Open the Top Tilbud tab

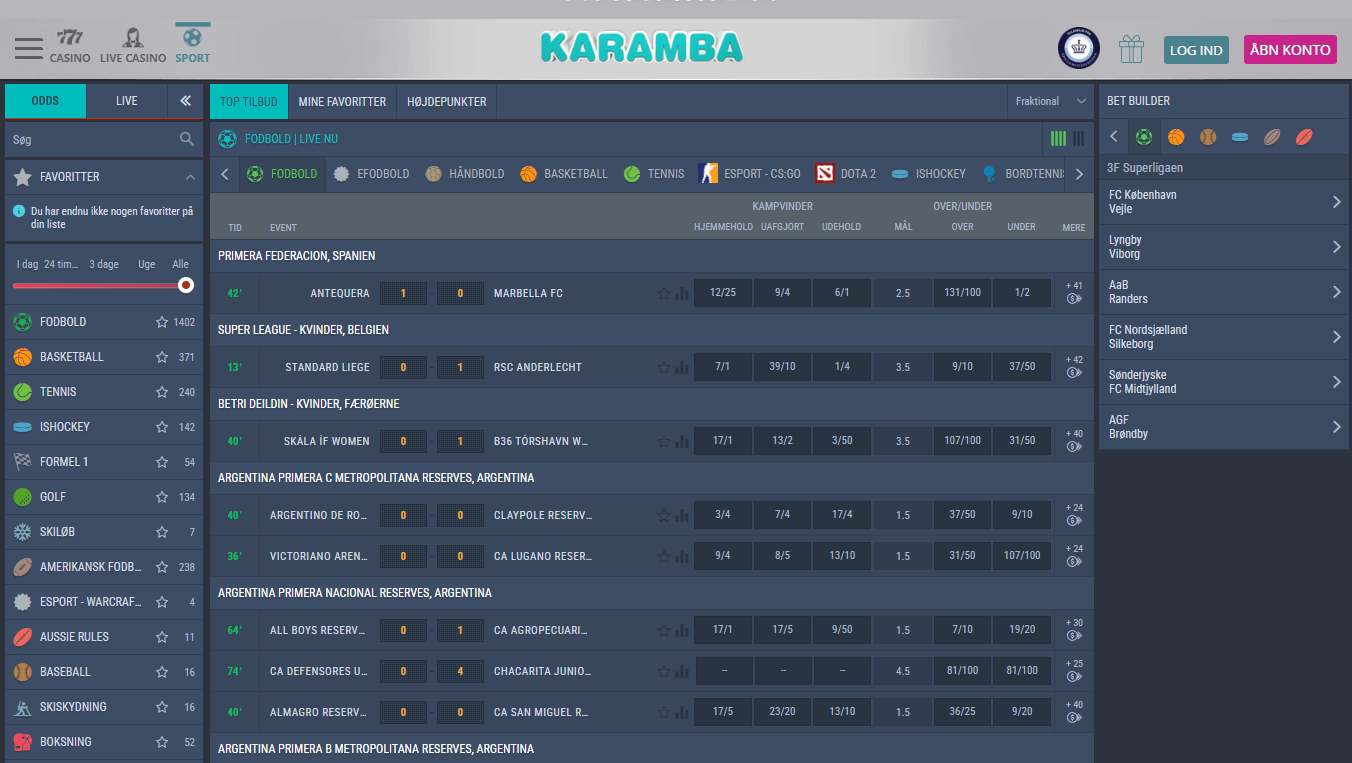tap(249, 101)
